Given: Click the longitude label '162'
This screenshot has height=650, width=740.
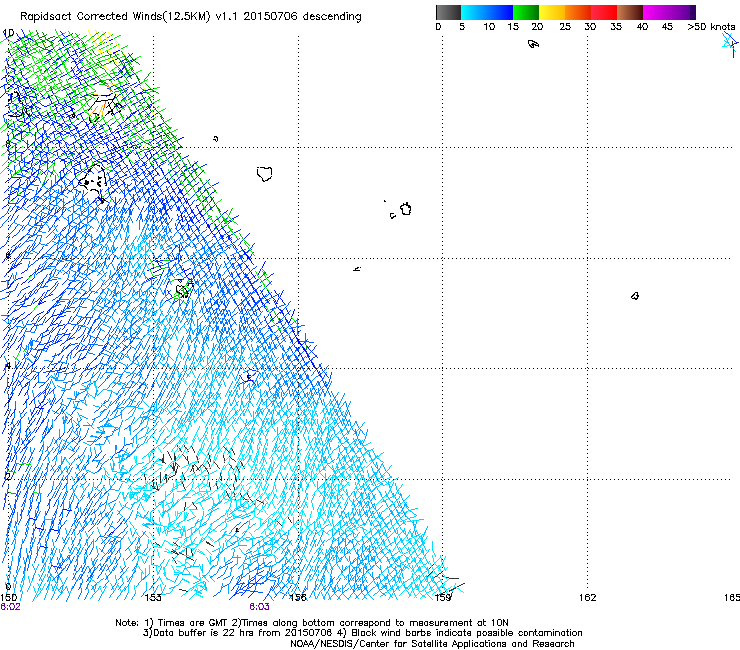Looking at the screenshot, I should point(588,598).
